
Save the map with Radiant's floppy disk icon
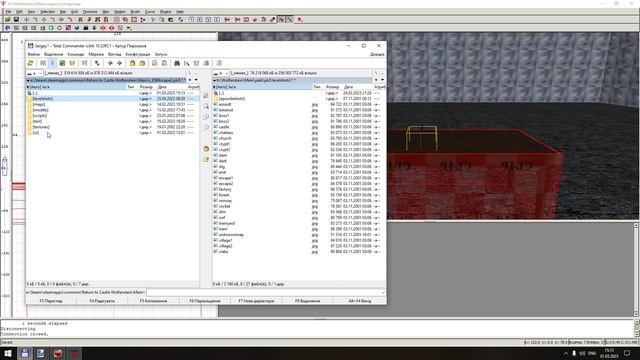point(16,20)
